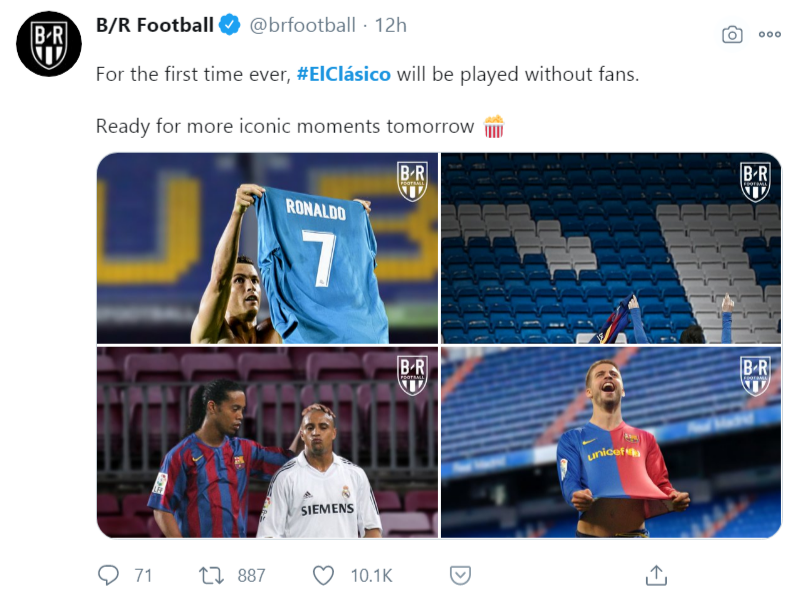Viewport: 799px width, 606px height.
Task: Click the 887 retweets count
Action: (251, 575)
